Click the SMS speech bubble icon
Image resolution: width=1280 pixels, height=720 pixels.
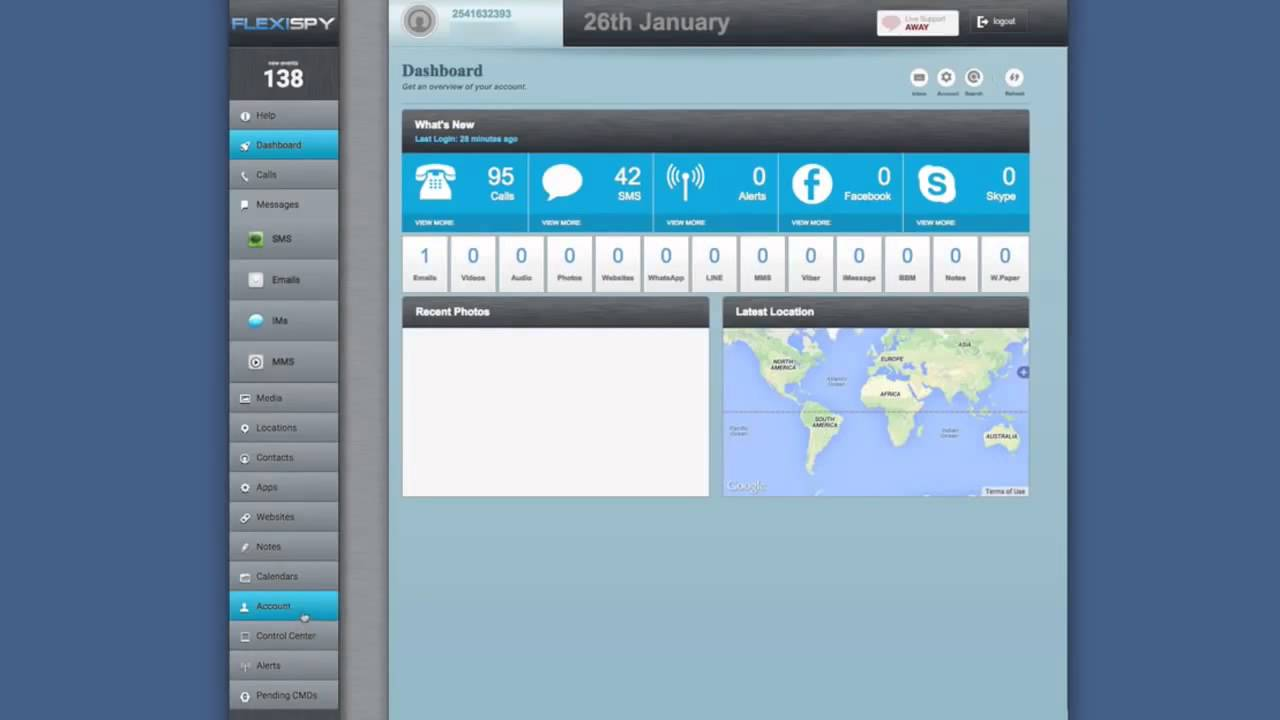(562, 183)
